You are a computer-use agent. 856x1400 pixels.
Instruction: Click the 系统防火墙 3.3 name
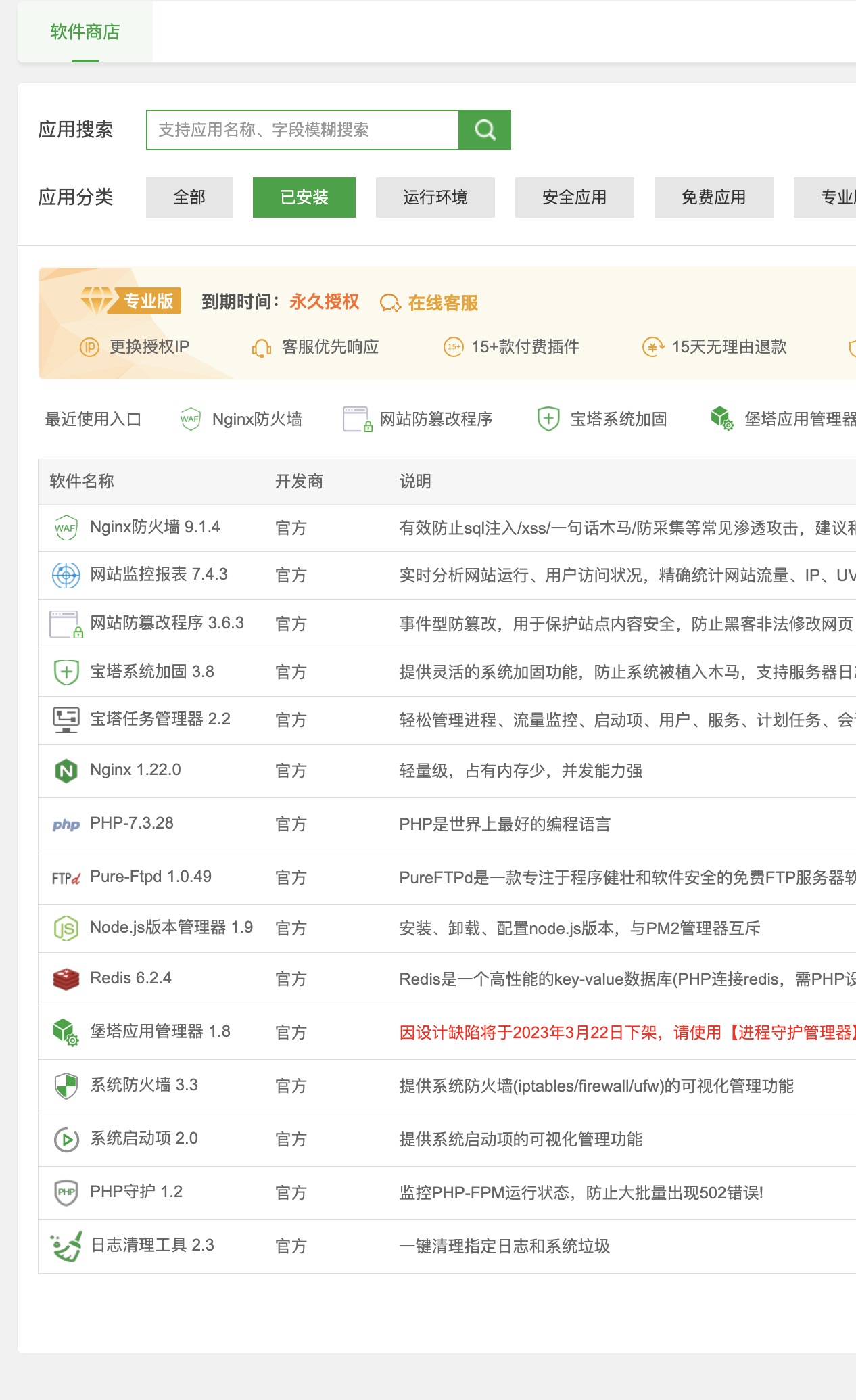[144, 1085]
